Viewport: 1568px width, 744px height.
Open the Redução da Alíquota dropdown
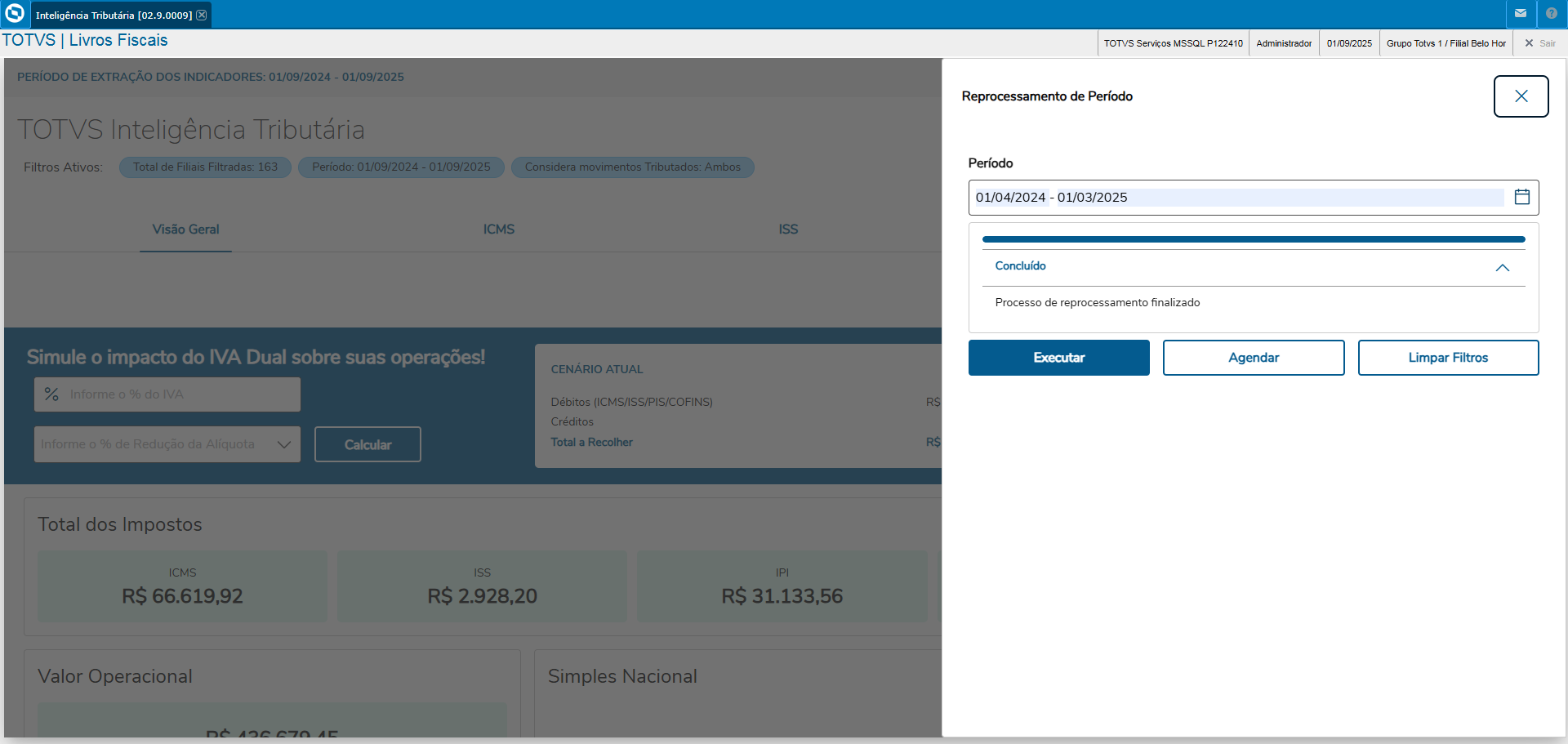click(167, 444)
